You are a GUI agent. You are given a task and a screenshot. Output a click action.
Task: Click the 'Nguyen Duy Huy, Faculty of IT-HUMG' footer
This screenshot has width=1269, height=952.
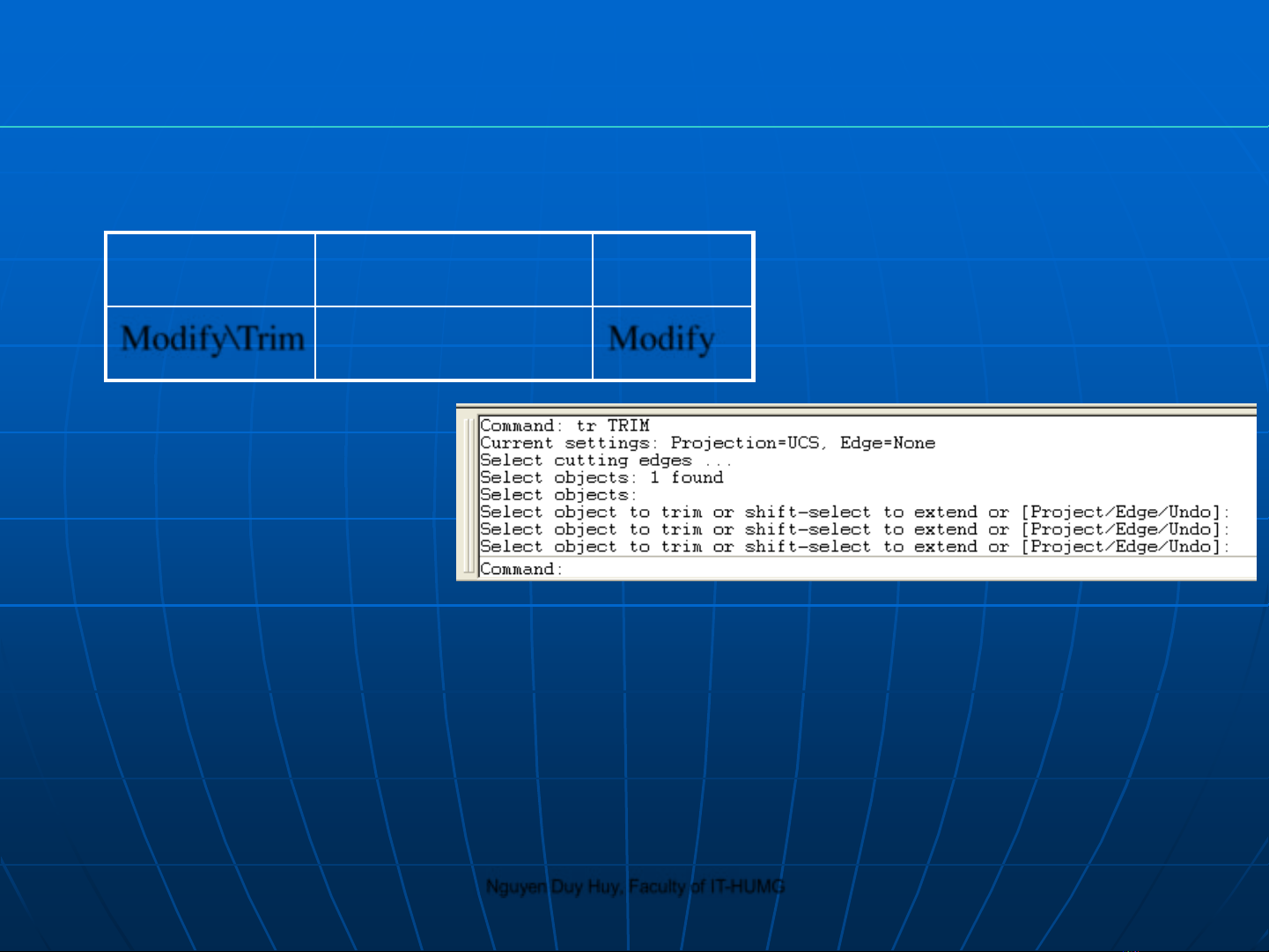coord(635,887)
